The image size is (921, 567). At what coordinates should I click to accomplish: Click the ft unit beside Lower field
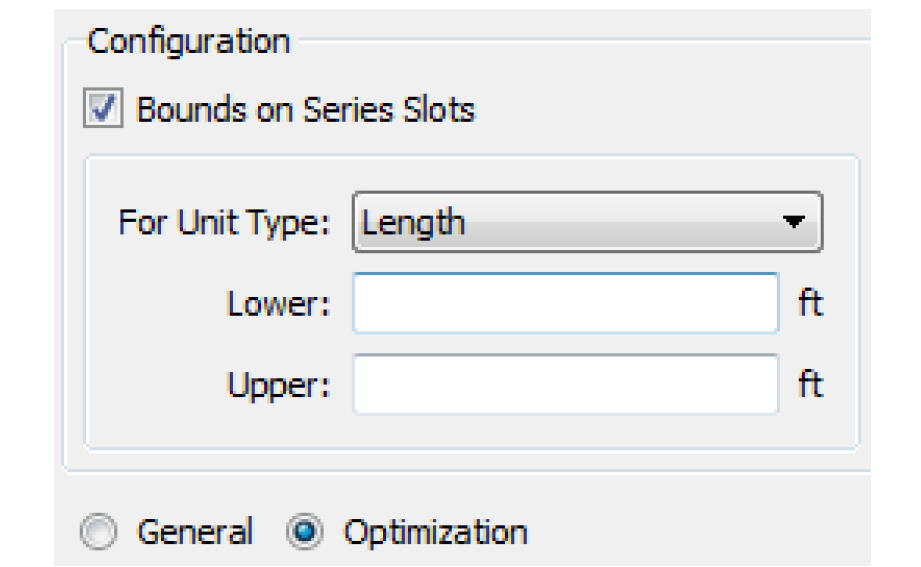(810, 303)
